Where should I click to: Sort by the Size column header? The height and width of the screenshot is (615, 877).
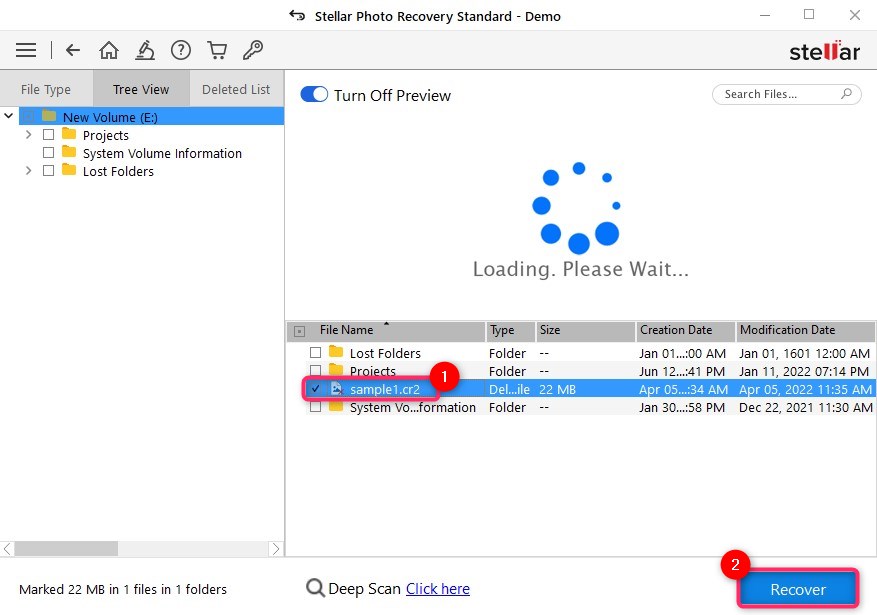coord(586,331)
